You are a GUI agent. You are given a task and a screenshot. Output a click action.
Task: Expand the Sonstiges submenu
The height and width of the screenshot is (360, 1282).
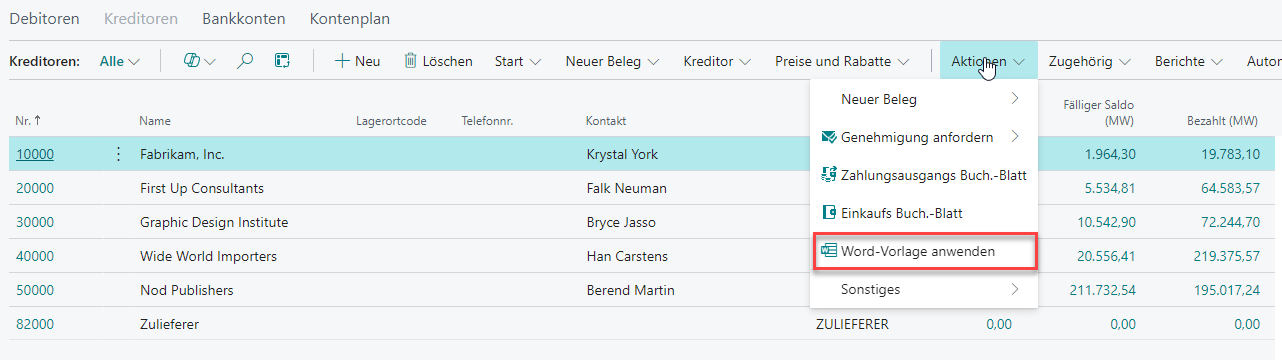tap(923, 289)
